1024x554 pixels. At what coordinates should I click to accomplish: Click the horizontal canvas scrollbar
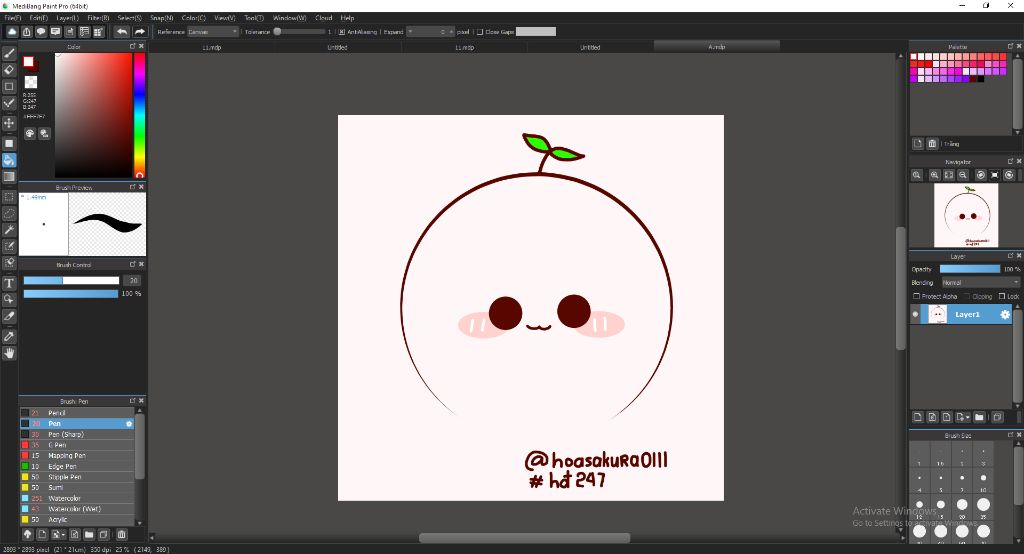(524, 538)
